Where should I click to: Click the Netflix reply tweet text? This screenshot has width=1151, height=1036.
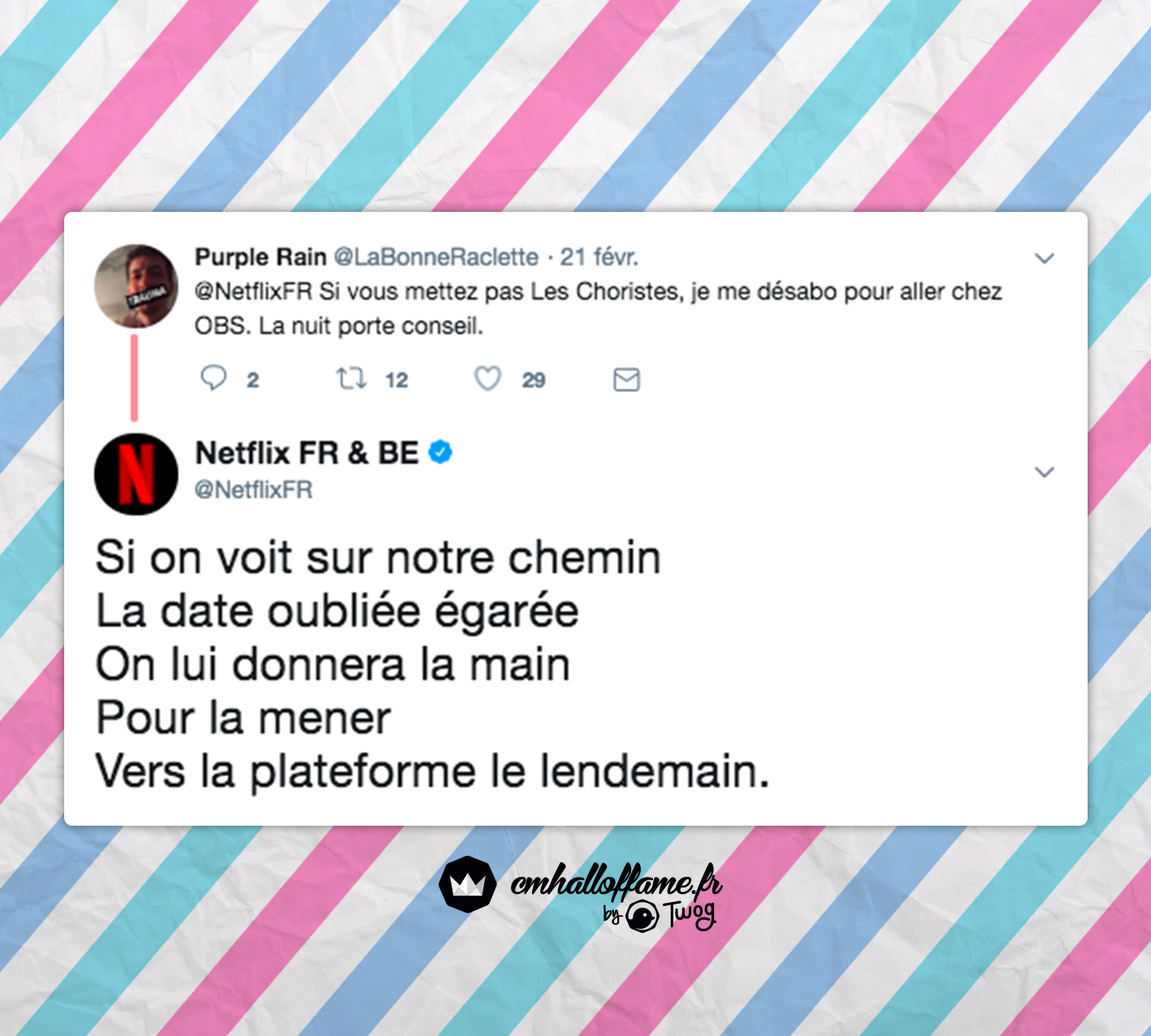coord(432,664)
